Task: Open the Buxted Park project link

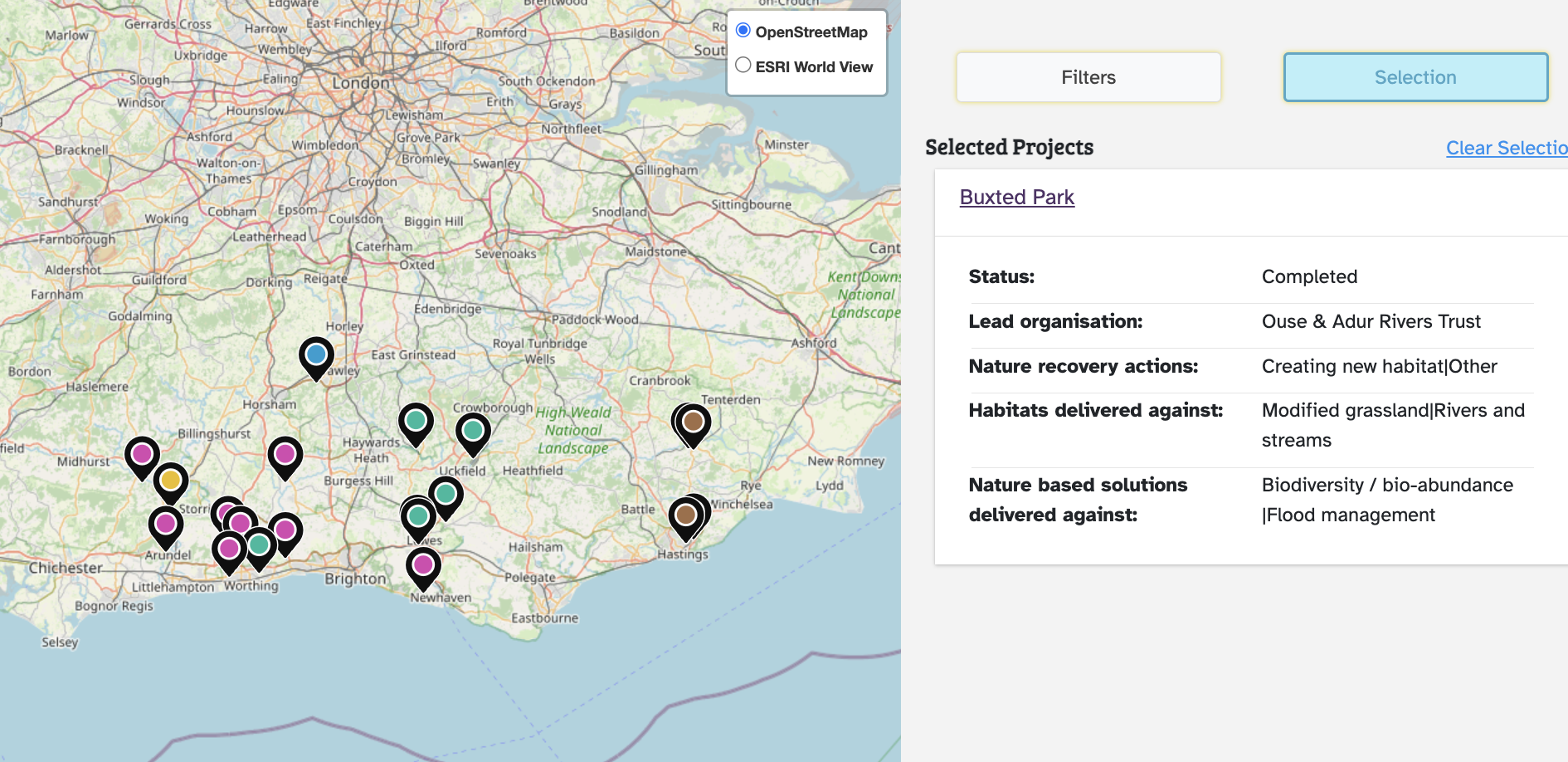Action: [1016, 197]
